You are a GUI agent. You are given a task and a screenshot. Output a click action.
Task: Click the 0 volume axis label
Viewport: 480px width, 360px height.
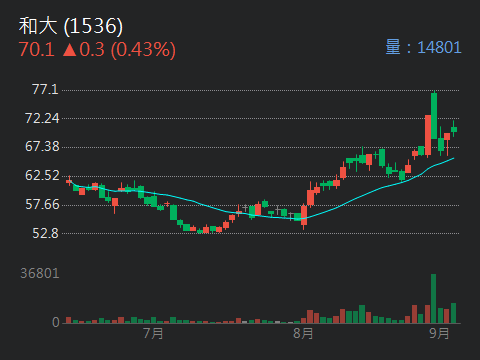point(56,322)
